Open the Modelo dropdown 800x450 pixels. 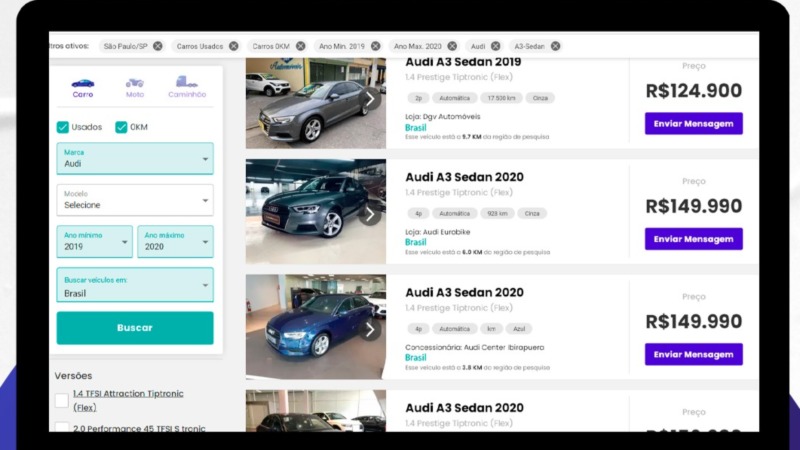[135, 200]
